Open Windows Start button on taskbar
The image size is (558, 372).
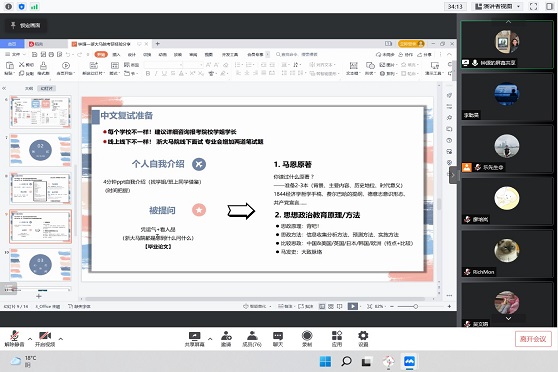click(x=325, y=362)
